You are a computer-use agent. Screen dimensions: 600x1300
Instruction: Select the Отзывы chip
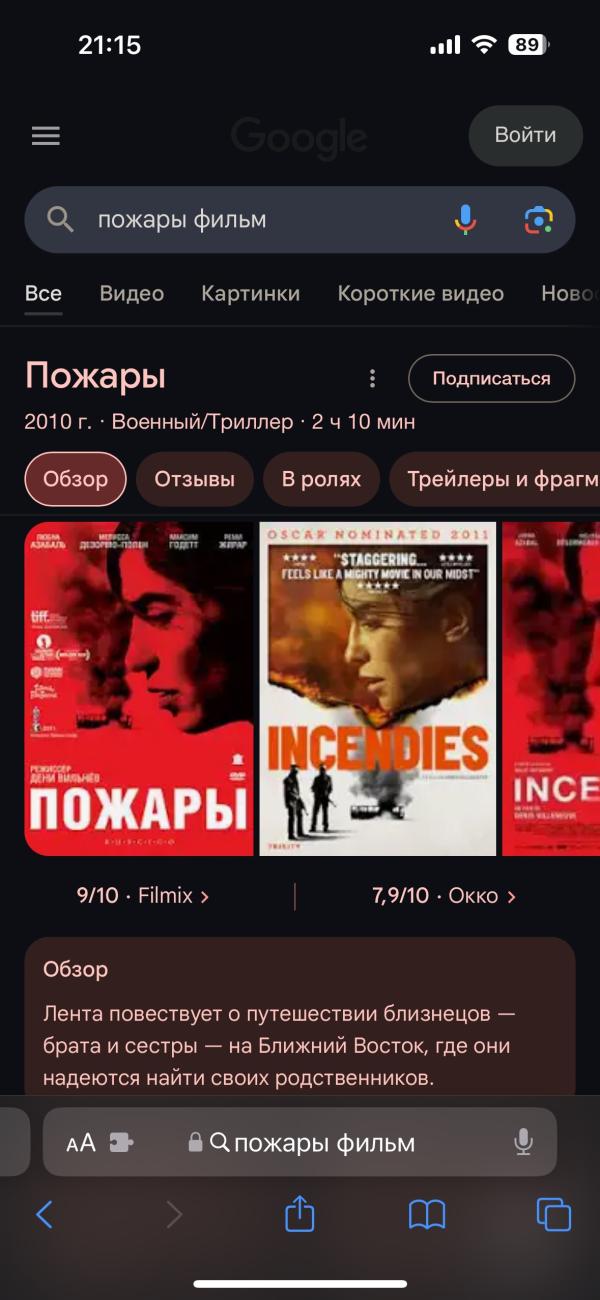click(x=195, y=479)
